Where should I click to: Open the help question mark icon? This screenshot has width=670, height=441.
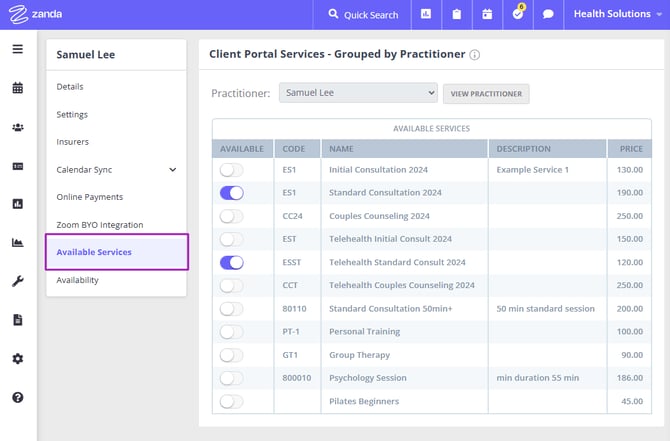tap(17, 397)
